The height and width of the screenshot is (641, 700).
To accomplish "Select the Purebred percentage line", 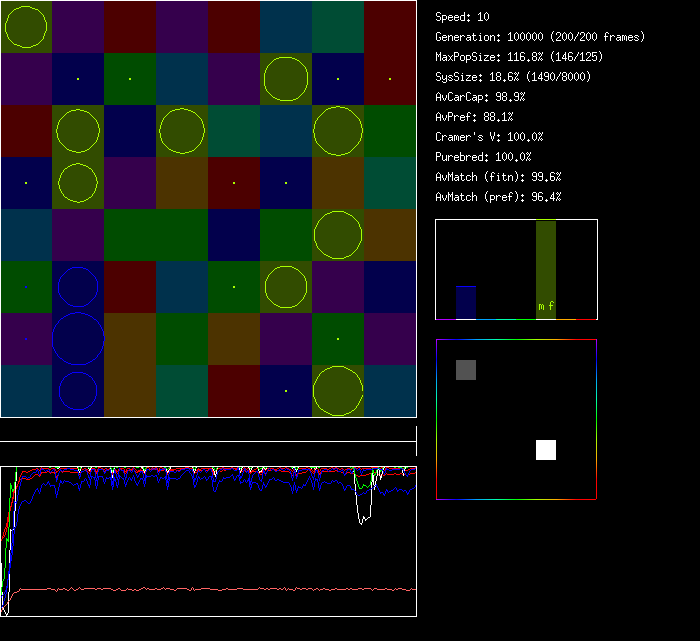I will [483, 157].
